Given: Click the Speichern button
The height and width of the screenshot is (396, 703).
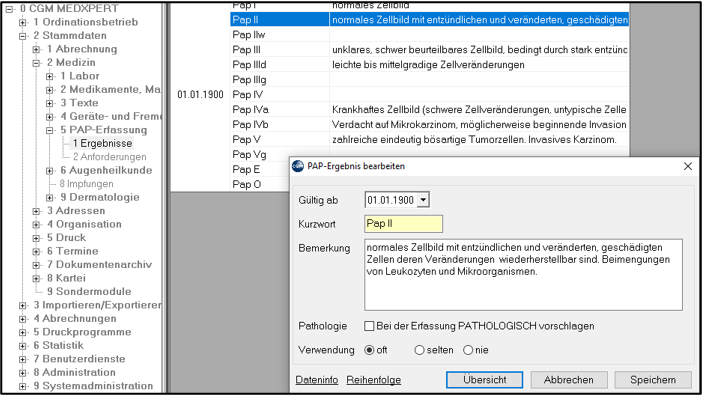Looking at the screenshot, I should [x=653, y=380].
